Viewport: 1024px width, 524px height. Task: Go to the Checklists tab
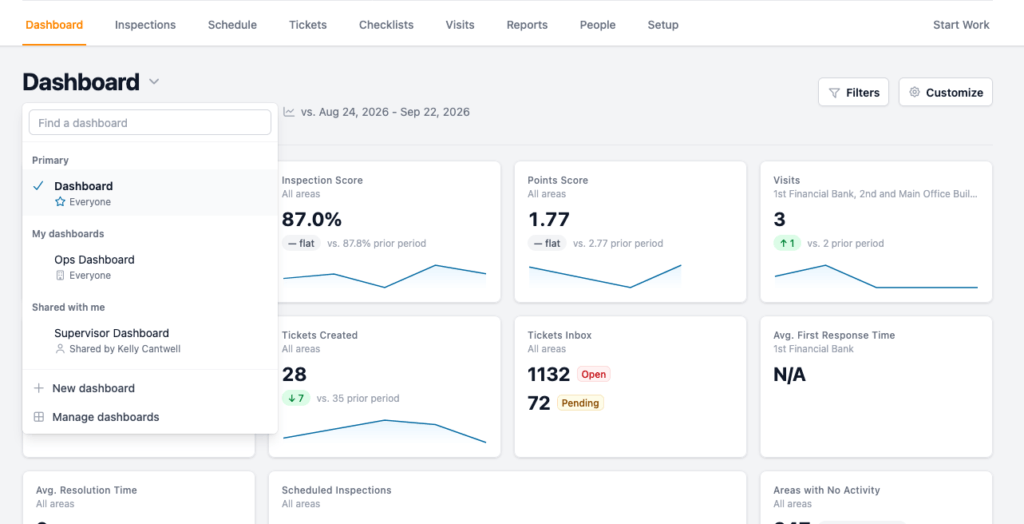coord(386,25)
